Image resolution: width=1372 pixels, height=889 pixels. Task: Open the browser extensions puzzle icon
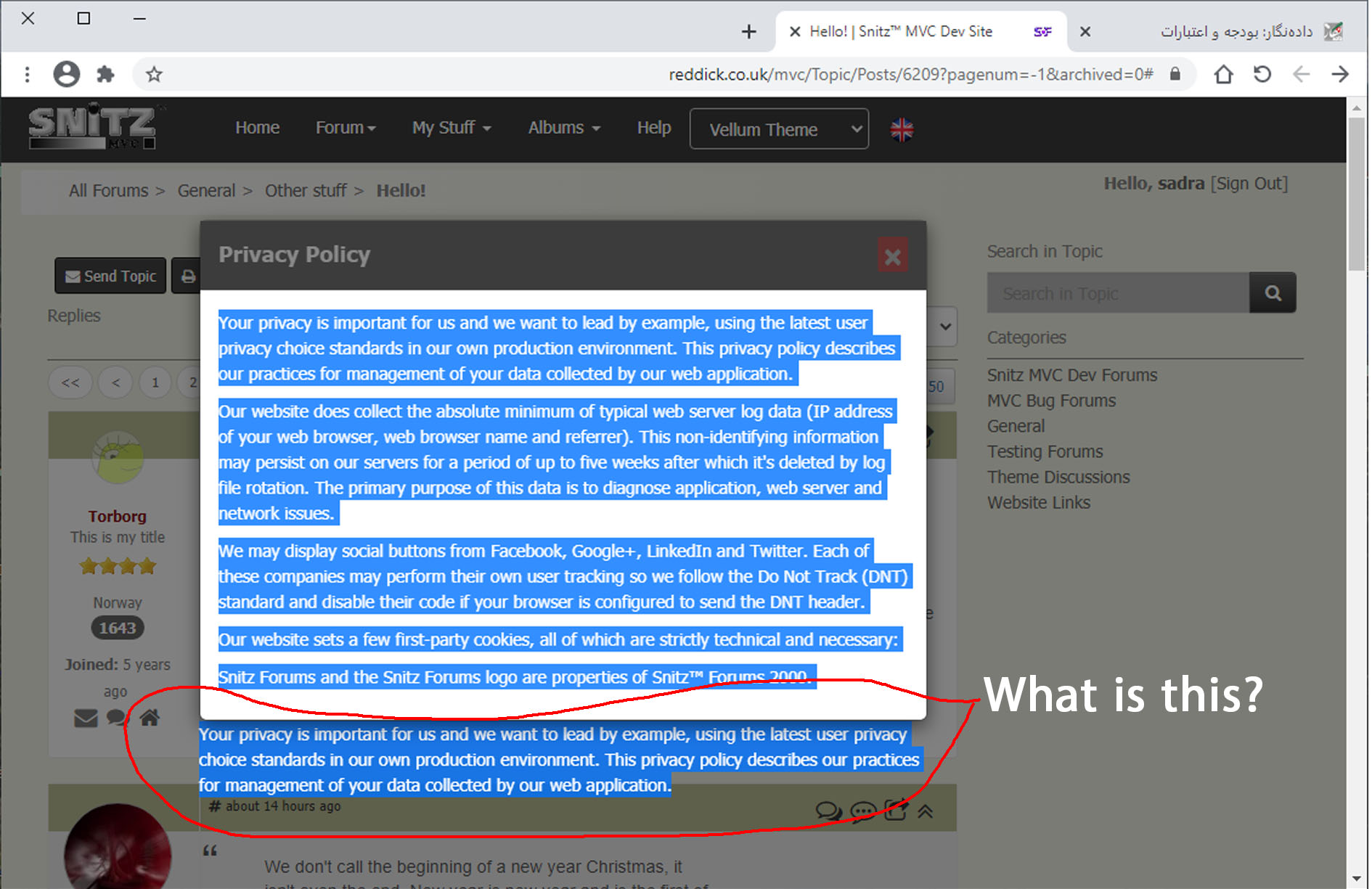pyautogui.click(x=106, y=74)
